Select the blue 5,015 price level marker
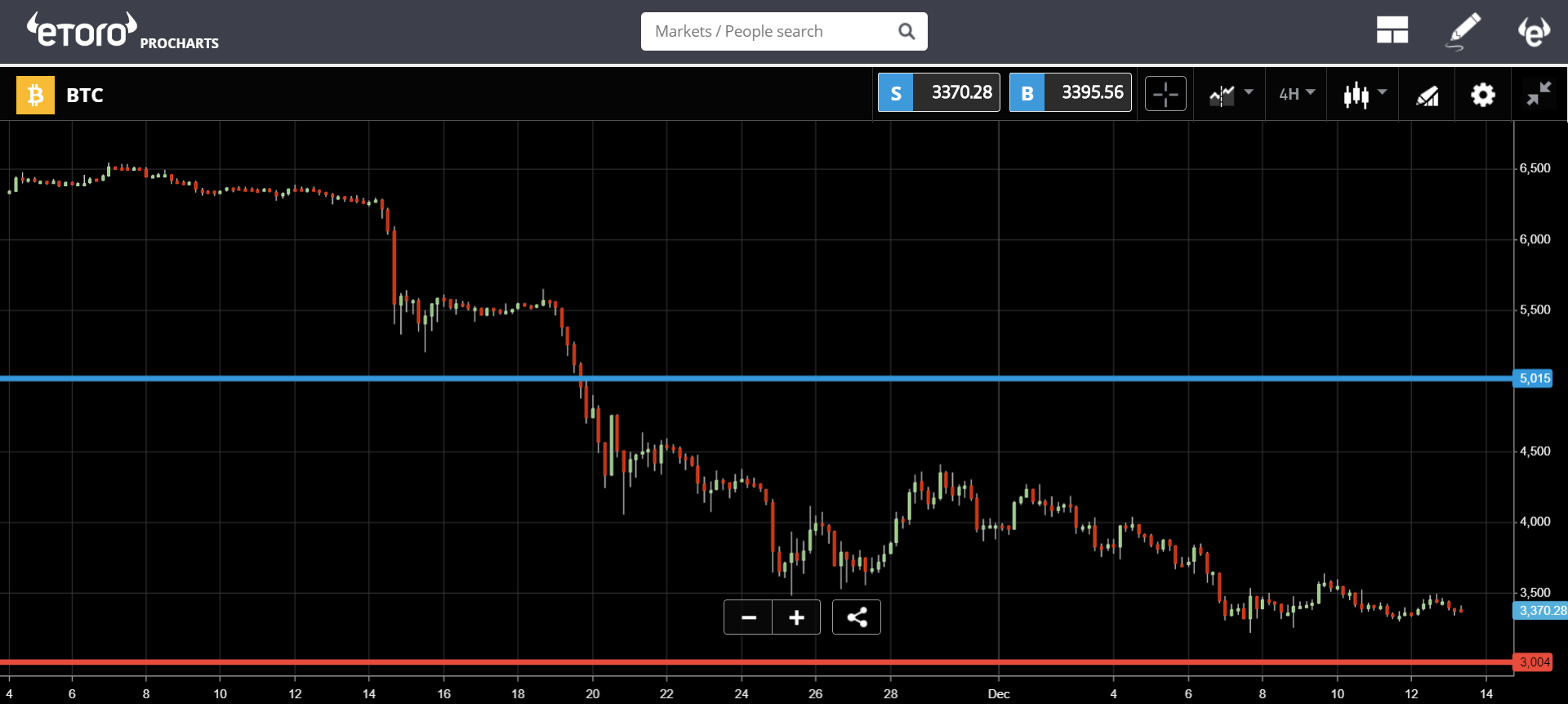The image size is (1568, 704). (x=1534, y=378)
